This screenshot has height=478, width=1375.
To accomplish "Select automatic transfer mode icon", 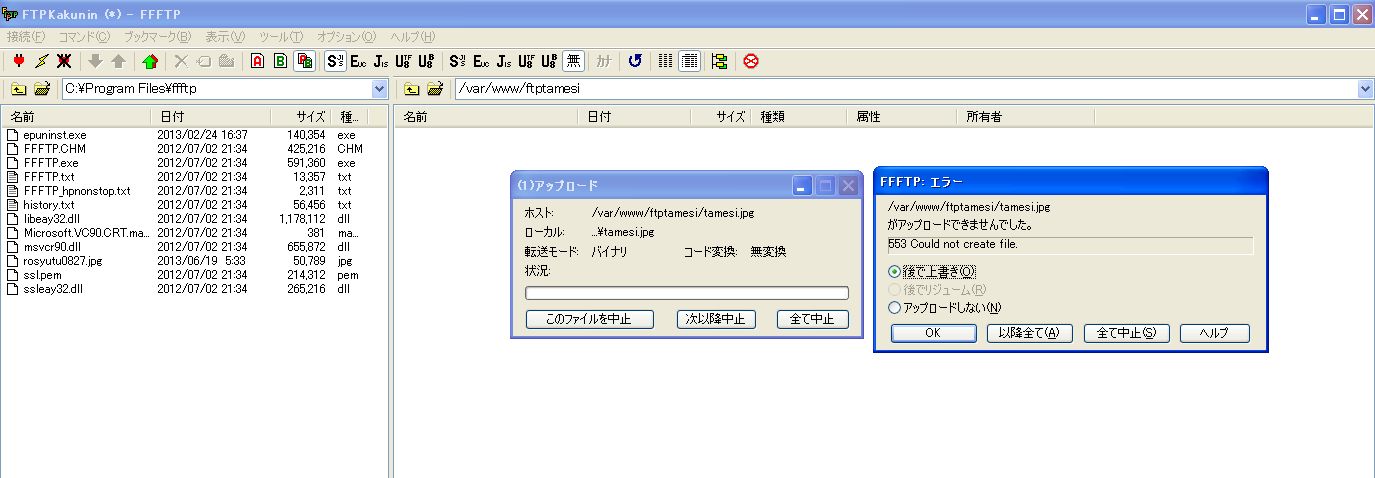I will pos(304,61).
